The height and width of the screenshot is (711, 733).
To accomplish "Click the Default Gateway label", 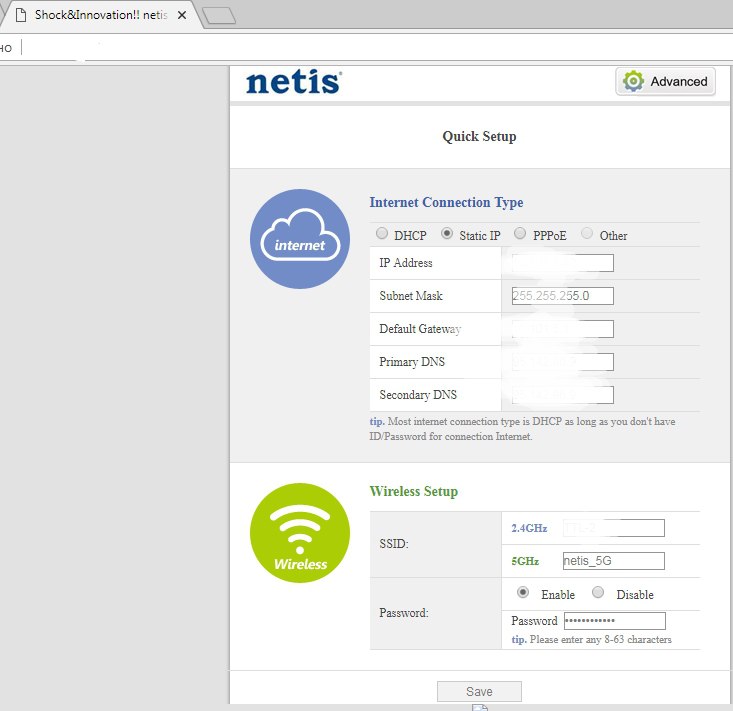I will coord(420,329).
